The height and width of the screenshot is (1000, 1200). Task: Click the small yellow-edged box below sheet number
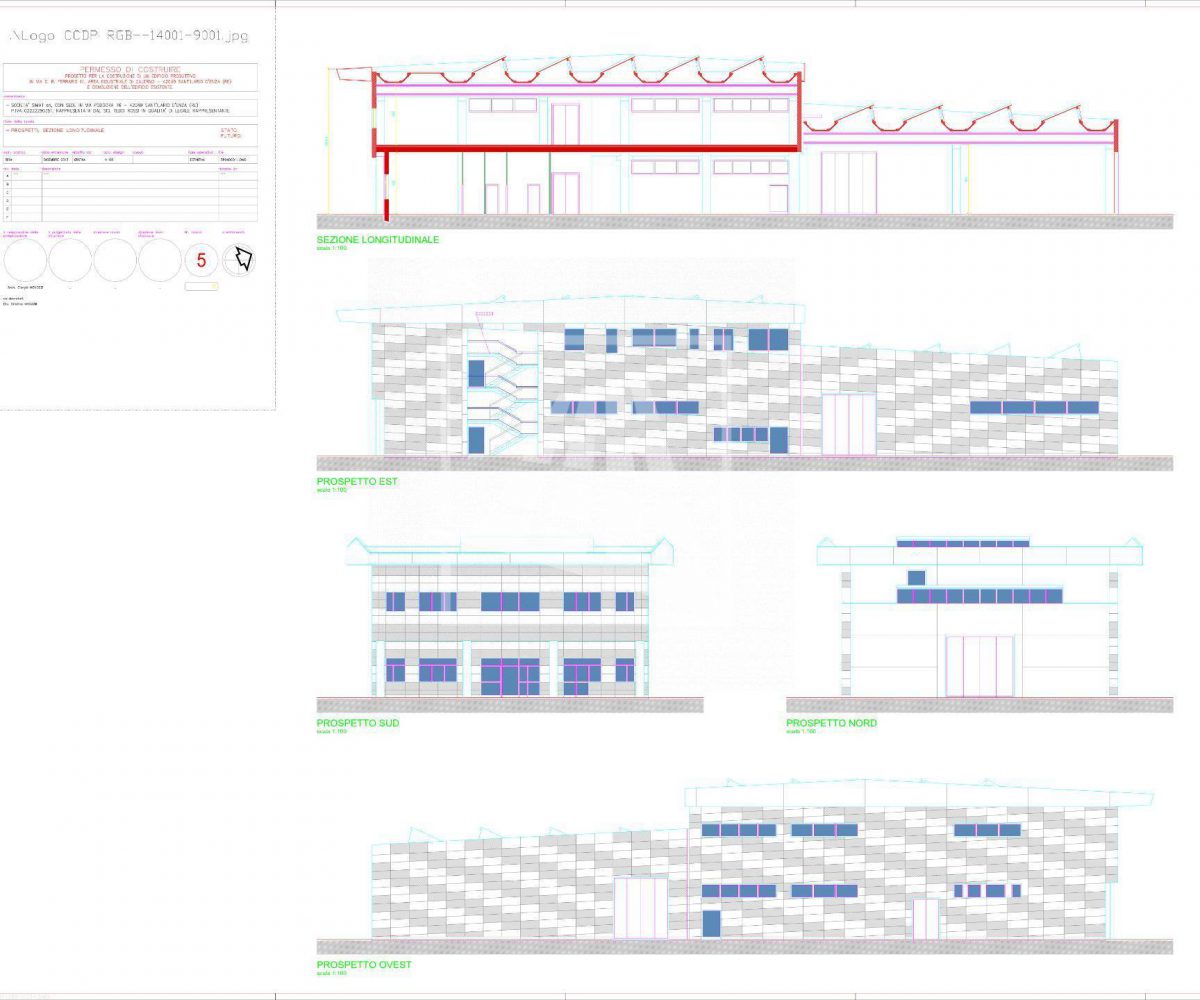coord(201,287)
